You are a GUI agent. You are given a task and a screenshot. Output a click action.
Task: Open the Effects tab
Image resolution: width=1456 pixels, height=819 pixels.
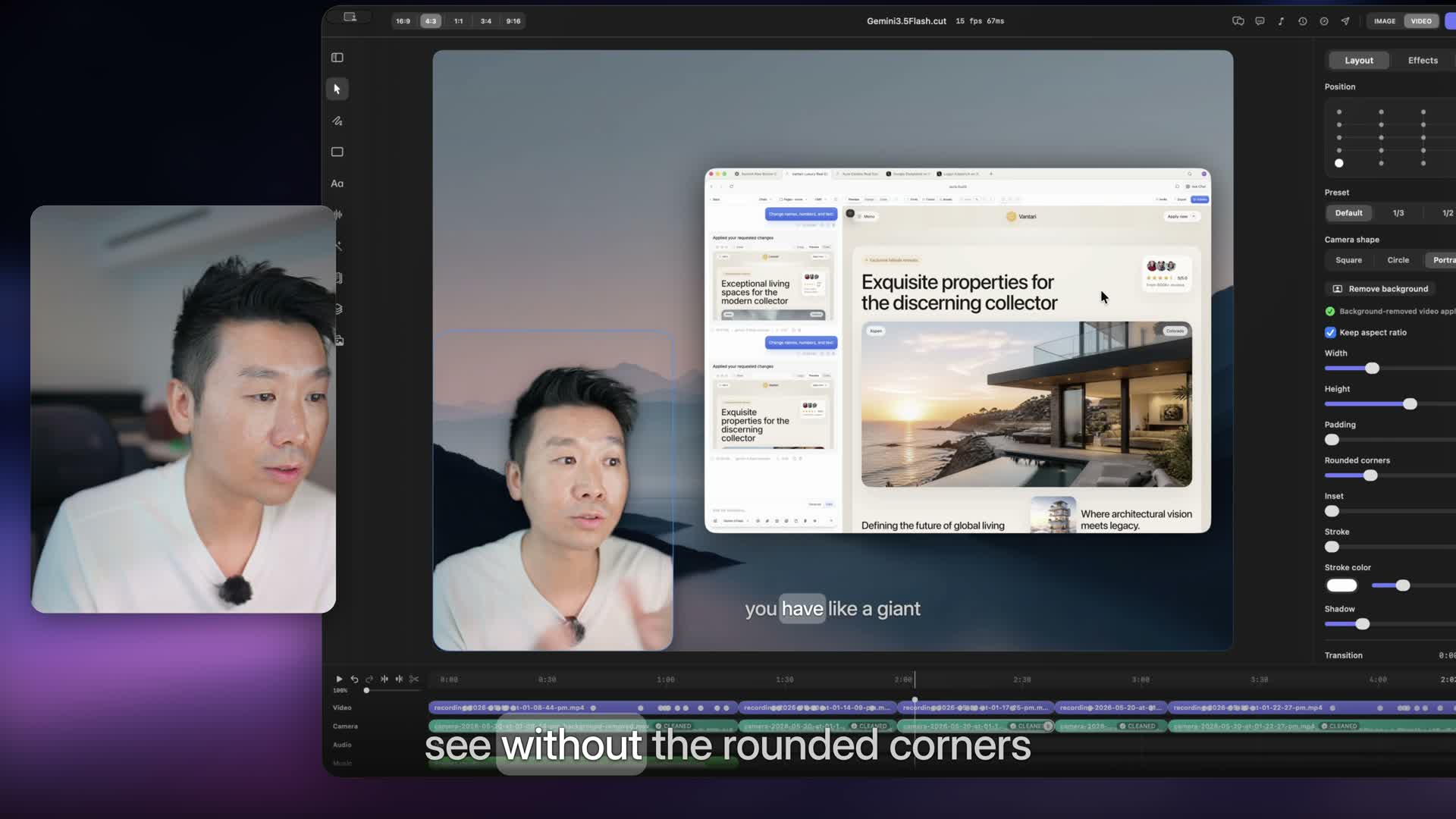tap(1423, 61)
